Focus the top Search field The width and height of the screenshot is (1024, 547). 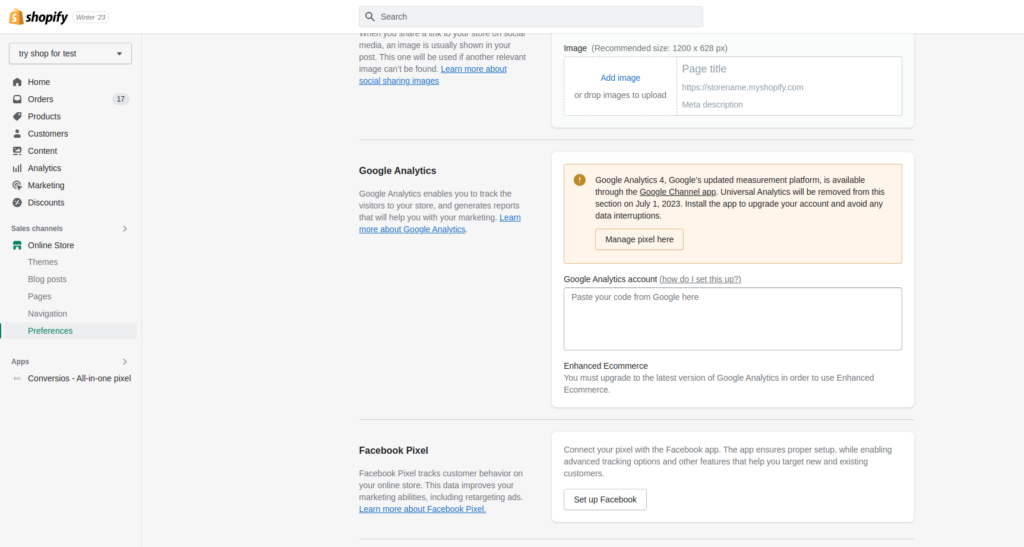pos(531,16)
